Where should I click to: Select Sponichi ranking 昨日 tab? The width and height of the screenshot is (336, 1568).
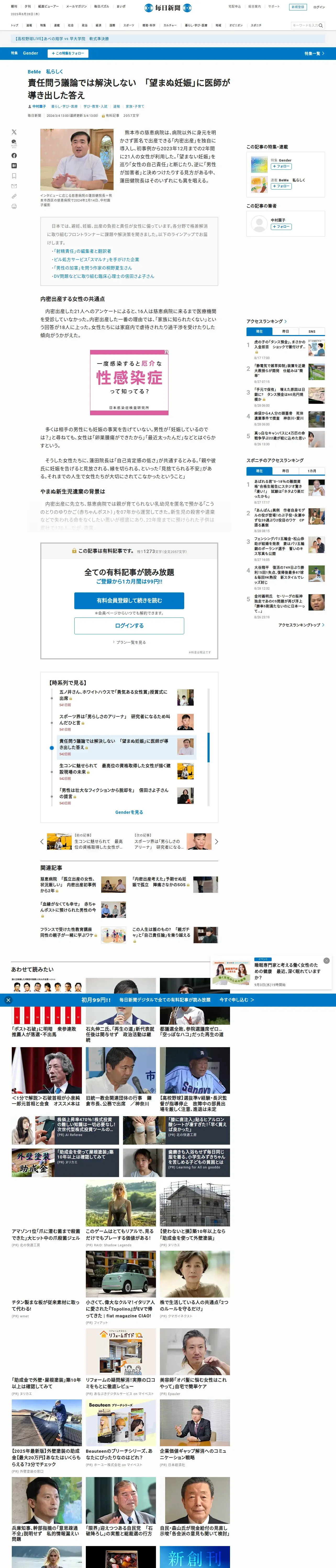tap(285, 471)
